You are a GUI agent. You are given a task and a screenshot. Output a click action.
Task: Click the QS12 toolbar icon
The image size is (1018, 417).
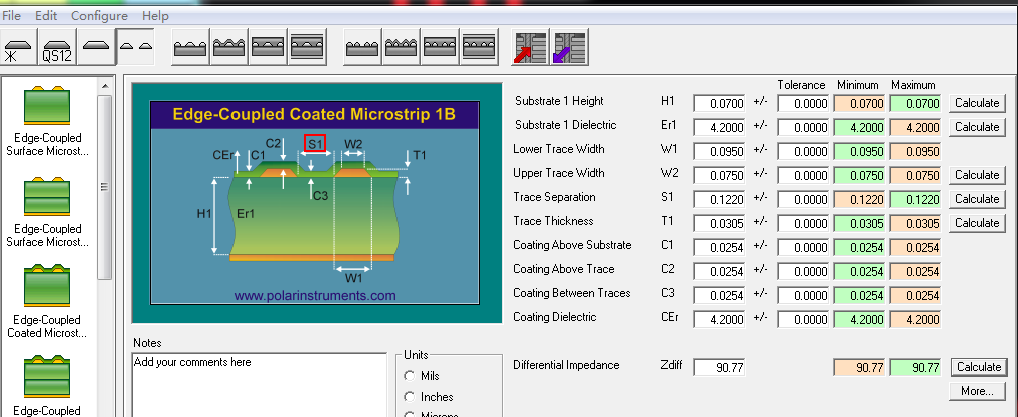[57, 48]
